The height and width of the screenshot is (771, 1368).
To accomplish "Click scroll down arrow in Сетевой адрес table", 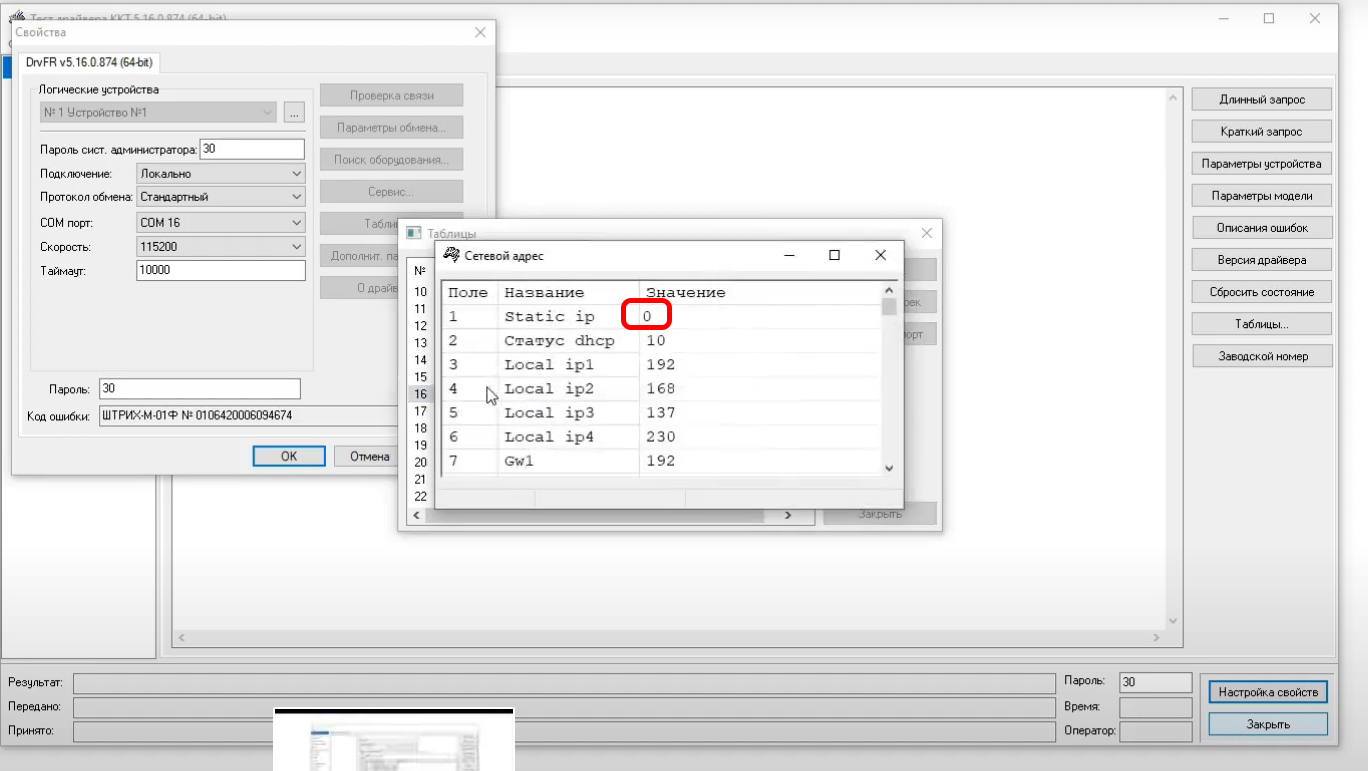I will (888, 467).
